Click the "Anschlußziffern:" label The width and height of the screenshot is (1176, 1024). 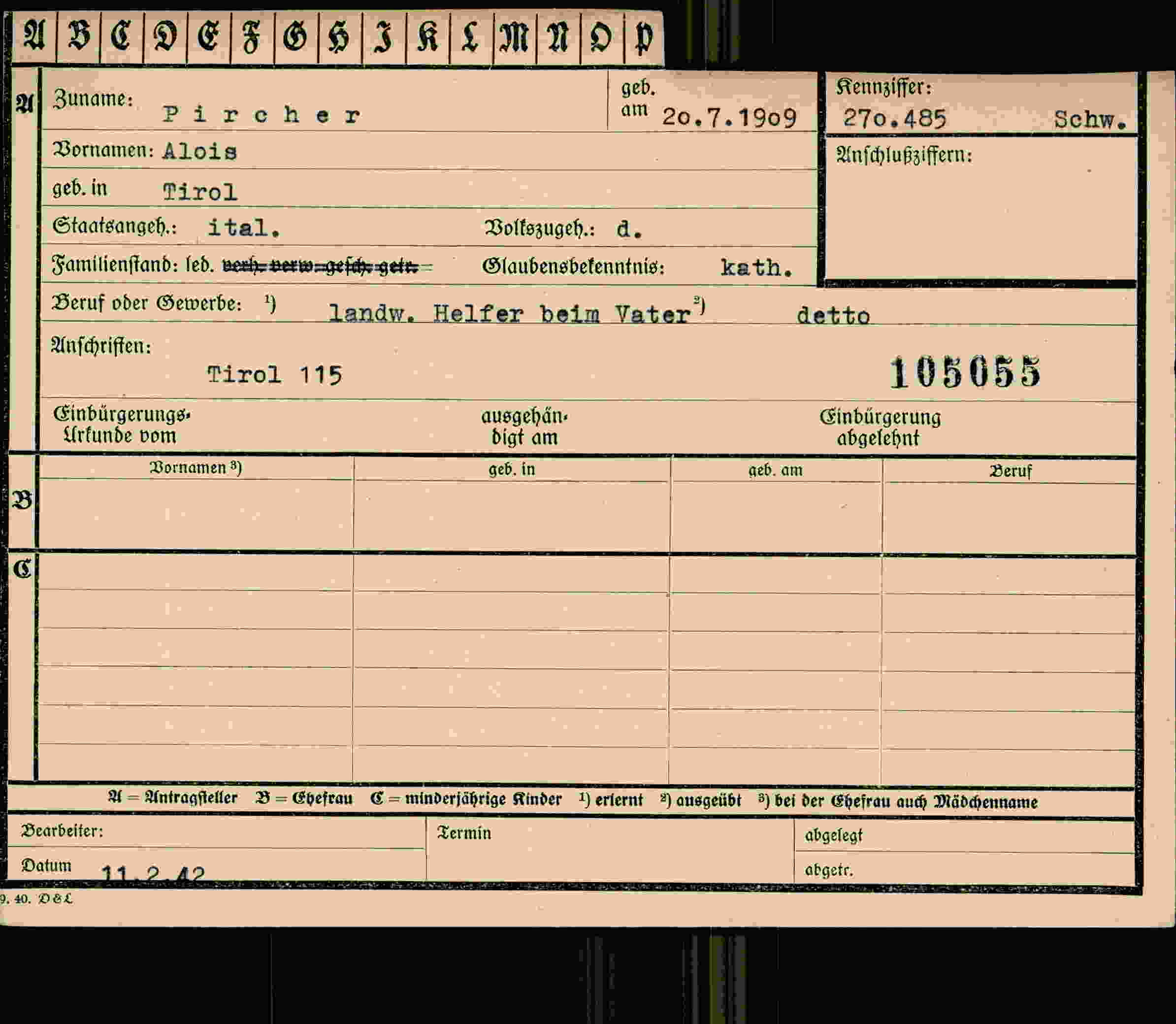[904, 155]
